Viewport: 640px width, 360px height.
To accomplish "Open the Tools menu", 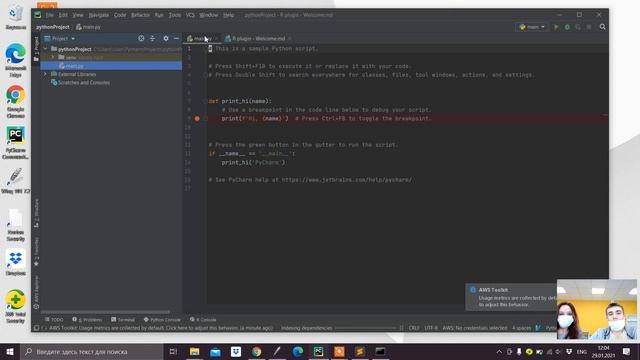I will tap(175, 15).
